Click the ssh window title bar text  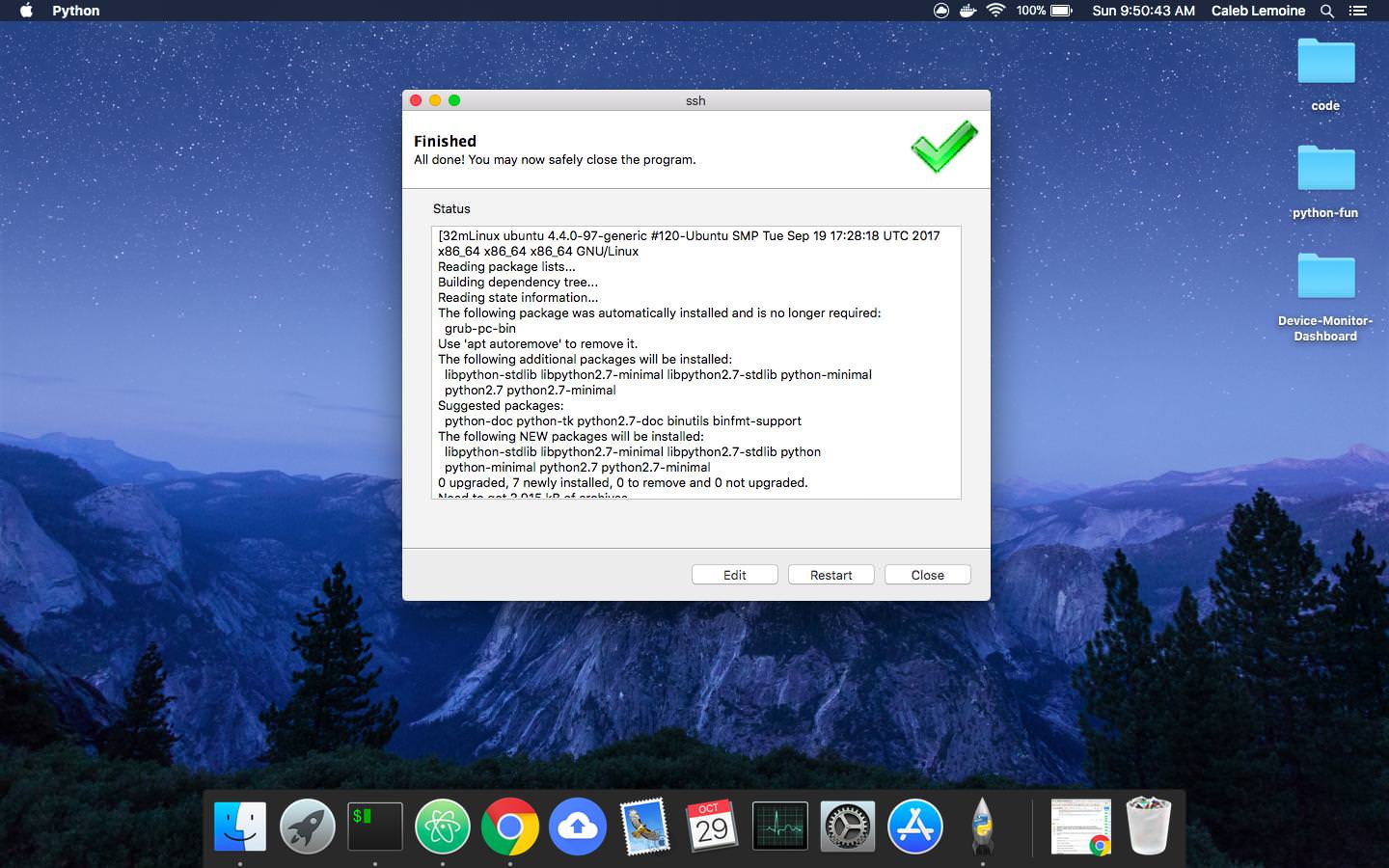click(x=695, y=100)
